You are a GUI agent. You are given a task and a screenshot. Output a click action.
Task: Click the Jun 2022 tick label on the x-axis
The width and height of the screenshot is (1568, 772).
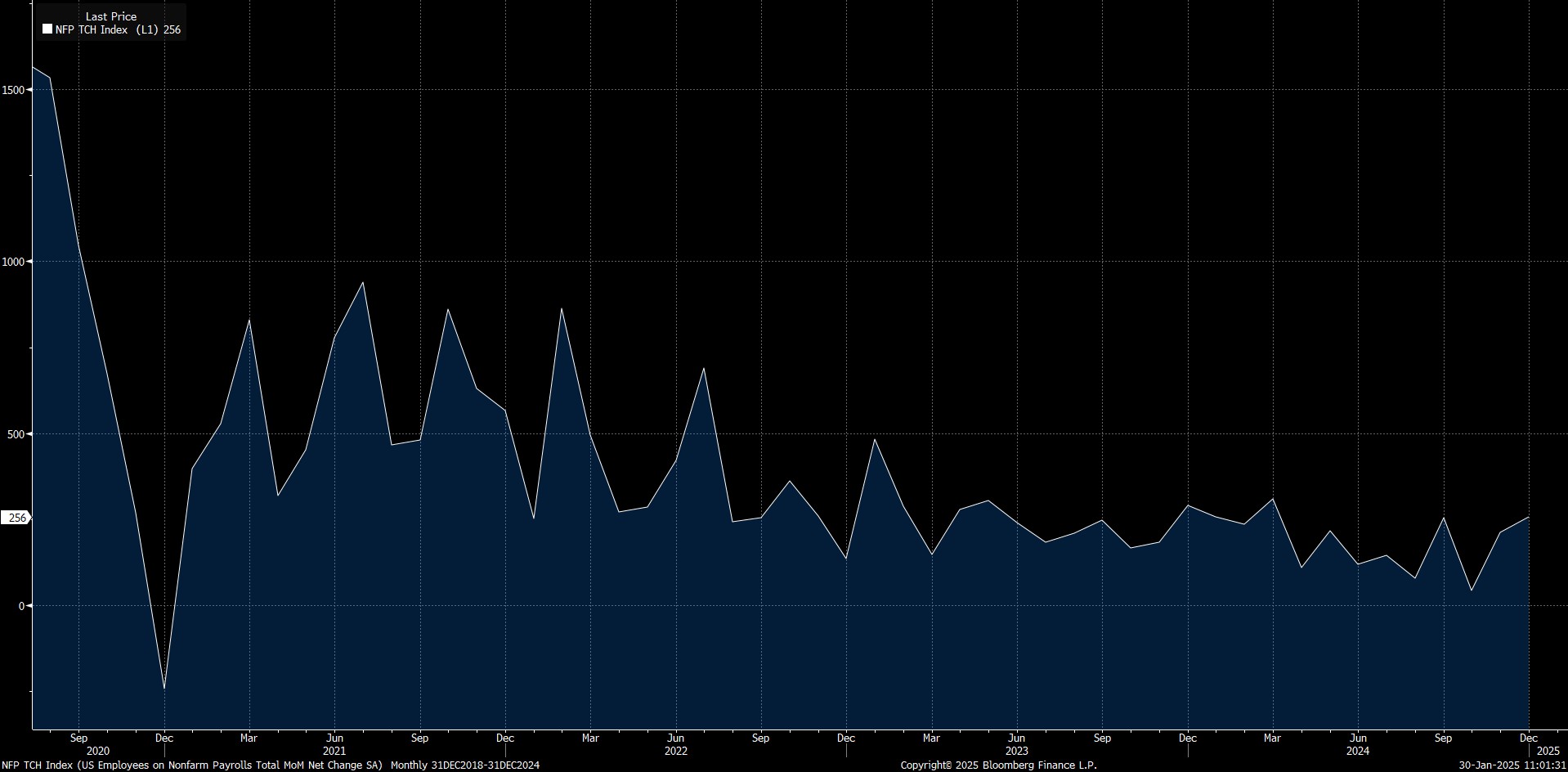[x=676, y=738]
